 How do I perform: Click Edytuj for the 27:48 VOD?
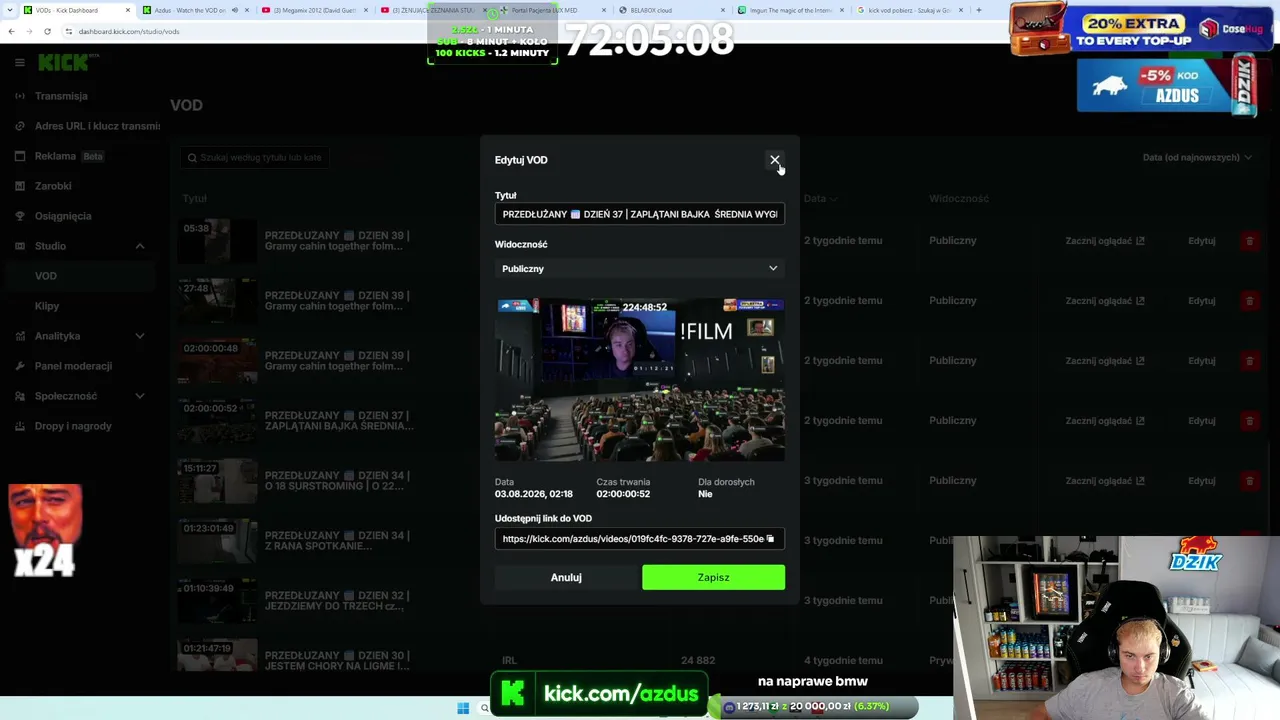coord(1201,301)
